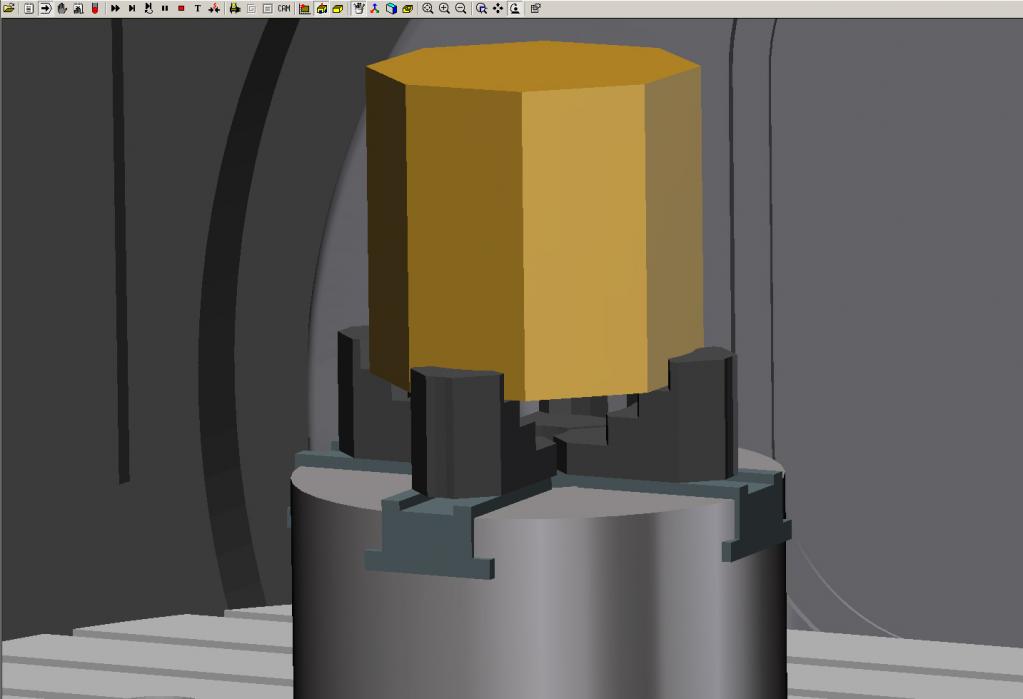Click the right-arrow icon in toolbar

[x=46, y=8]
